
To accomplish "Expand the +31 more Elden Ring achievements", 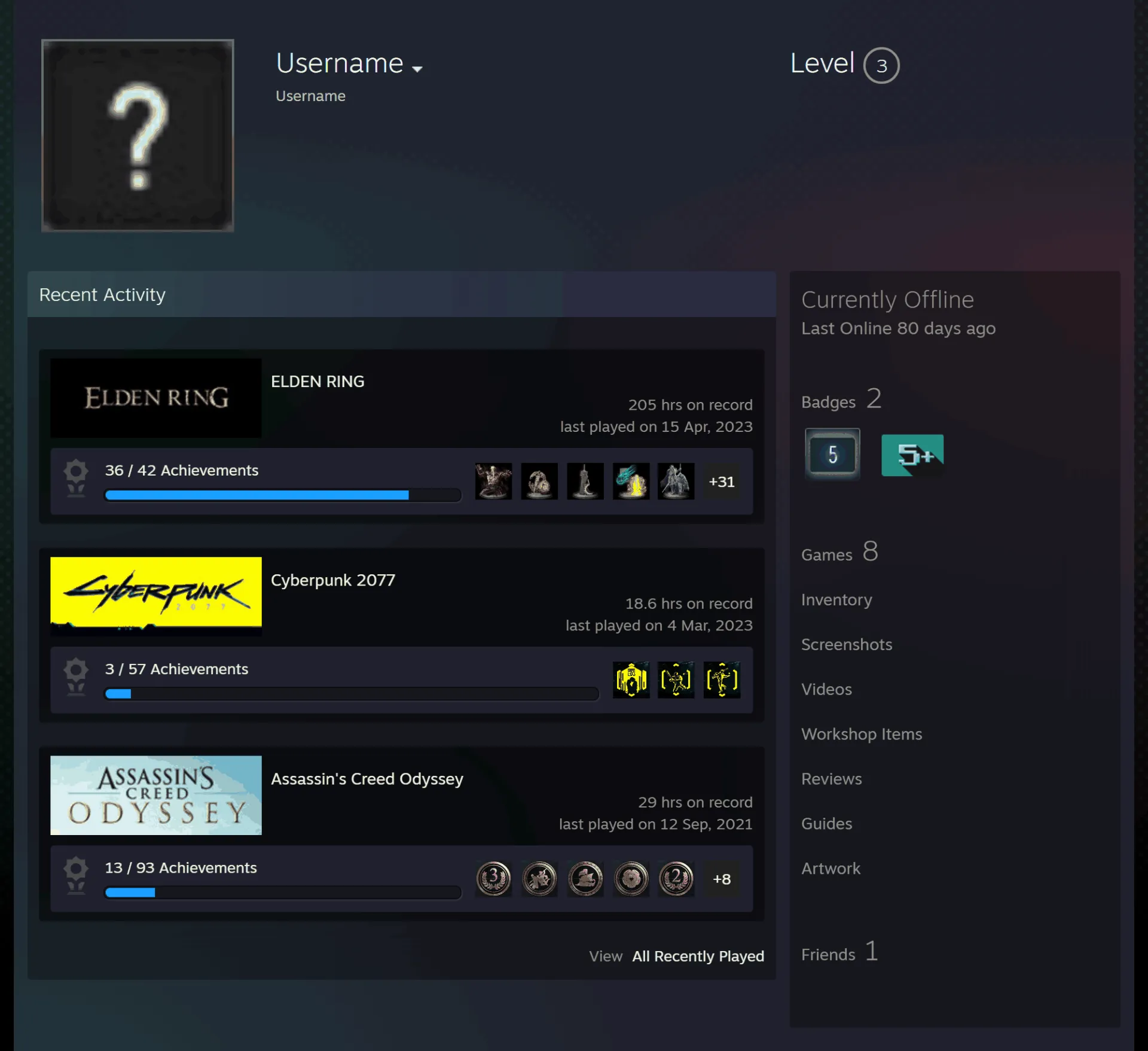I will click(x=722, y=482).
